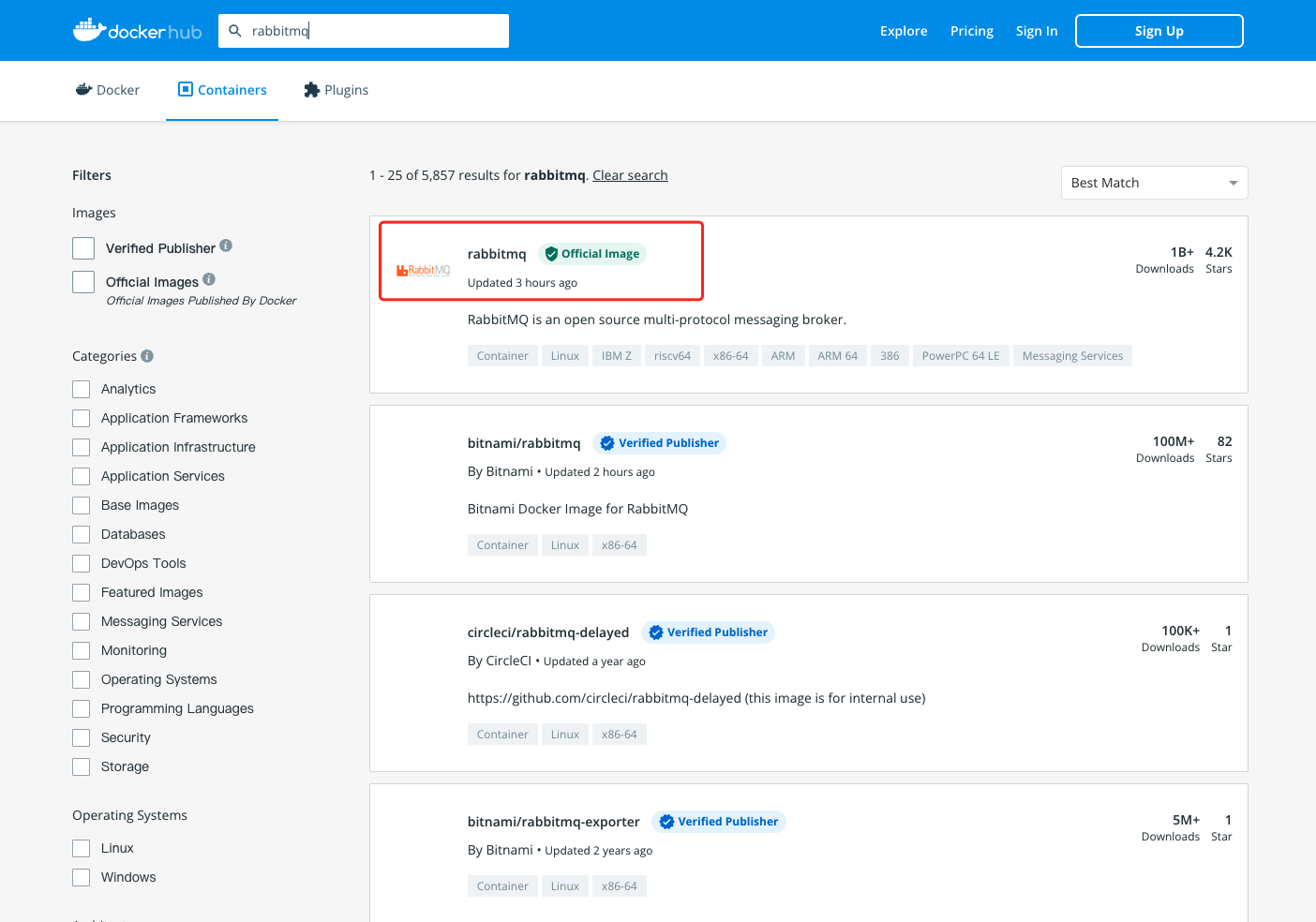The width and height of the screenshot is (1316, 922).
Task: Click the search magnifier icon
Action: 235,31
